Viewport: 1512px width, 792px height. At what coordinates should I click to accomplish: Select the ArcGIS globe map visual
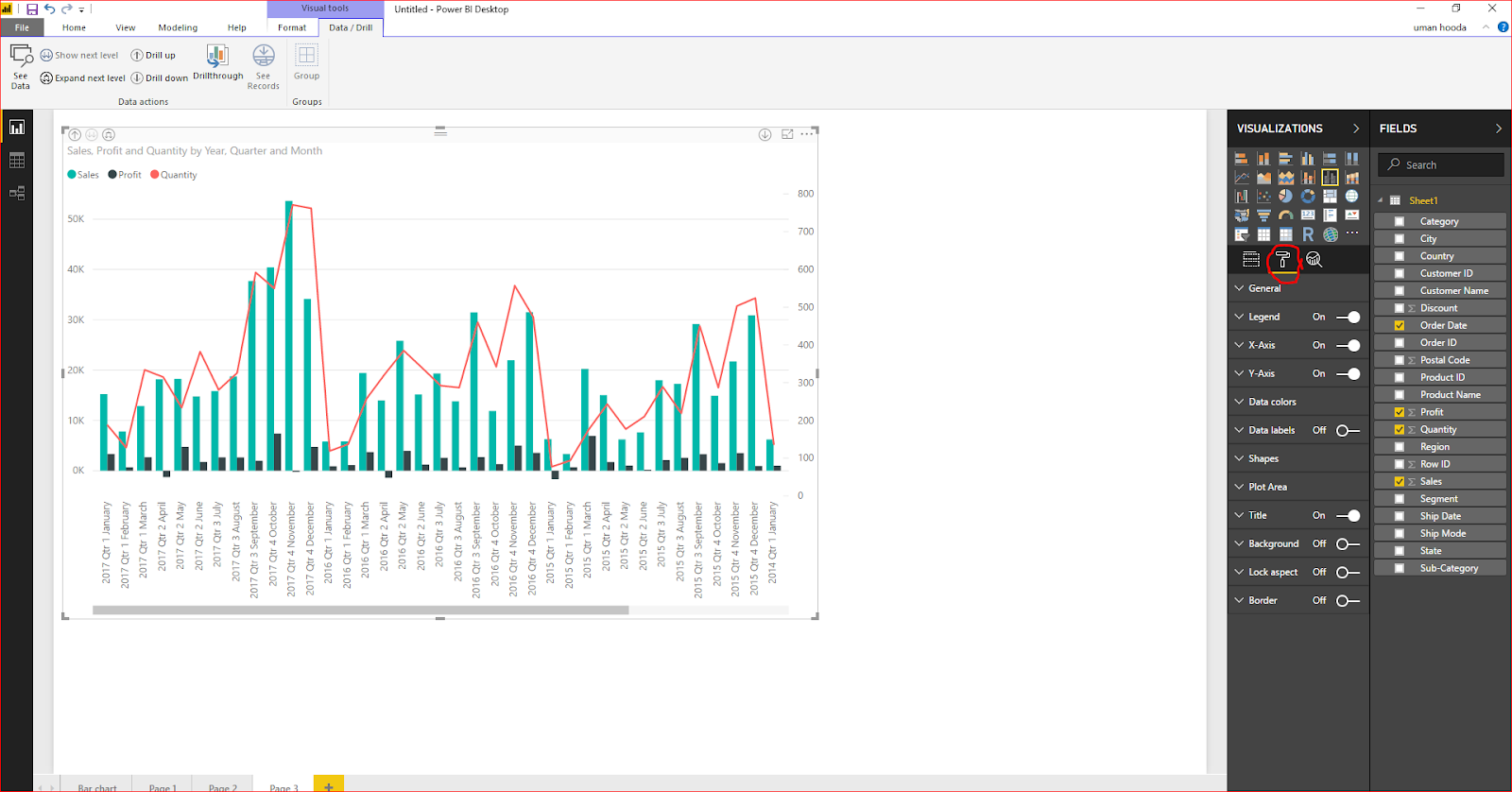click(x=1331, y=234)
